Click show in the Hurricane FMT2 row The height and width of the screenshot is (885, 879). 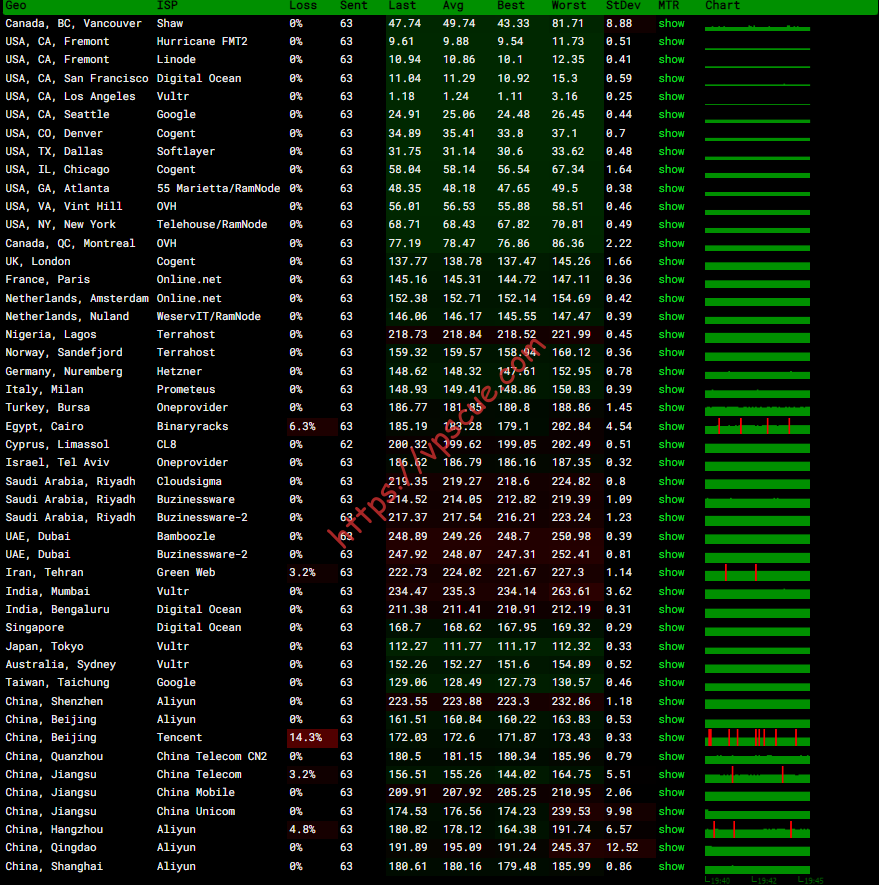[671, 42]
